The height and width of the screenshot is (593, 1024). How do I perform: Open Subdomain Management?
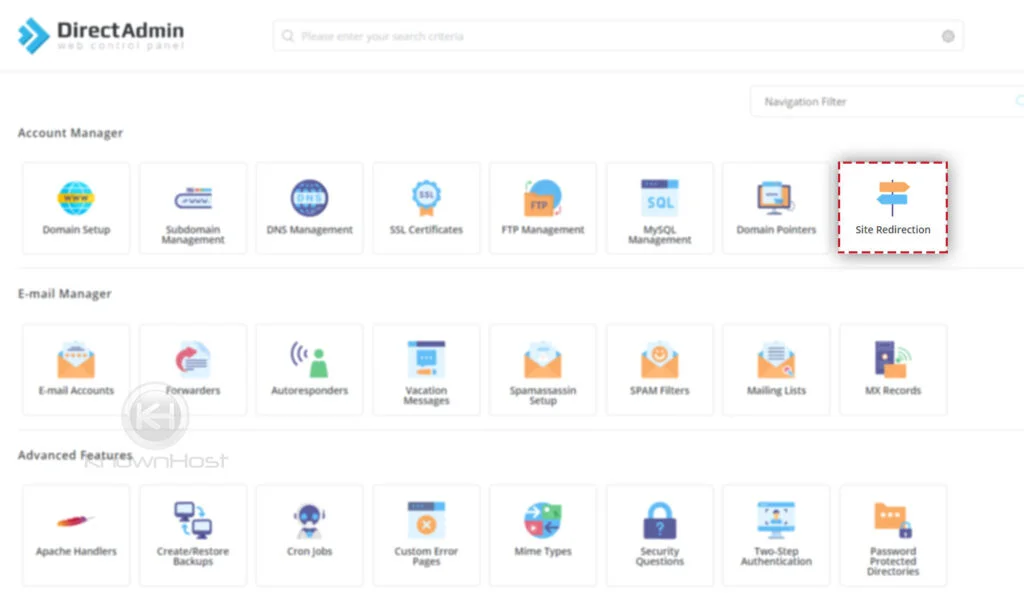(x=193, y=208)
